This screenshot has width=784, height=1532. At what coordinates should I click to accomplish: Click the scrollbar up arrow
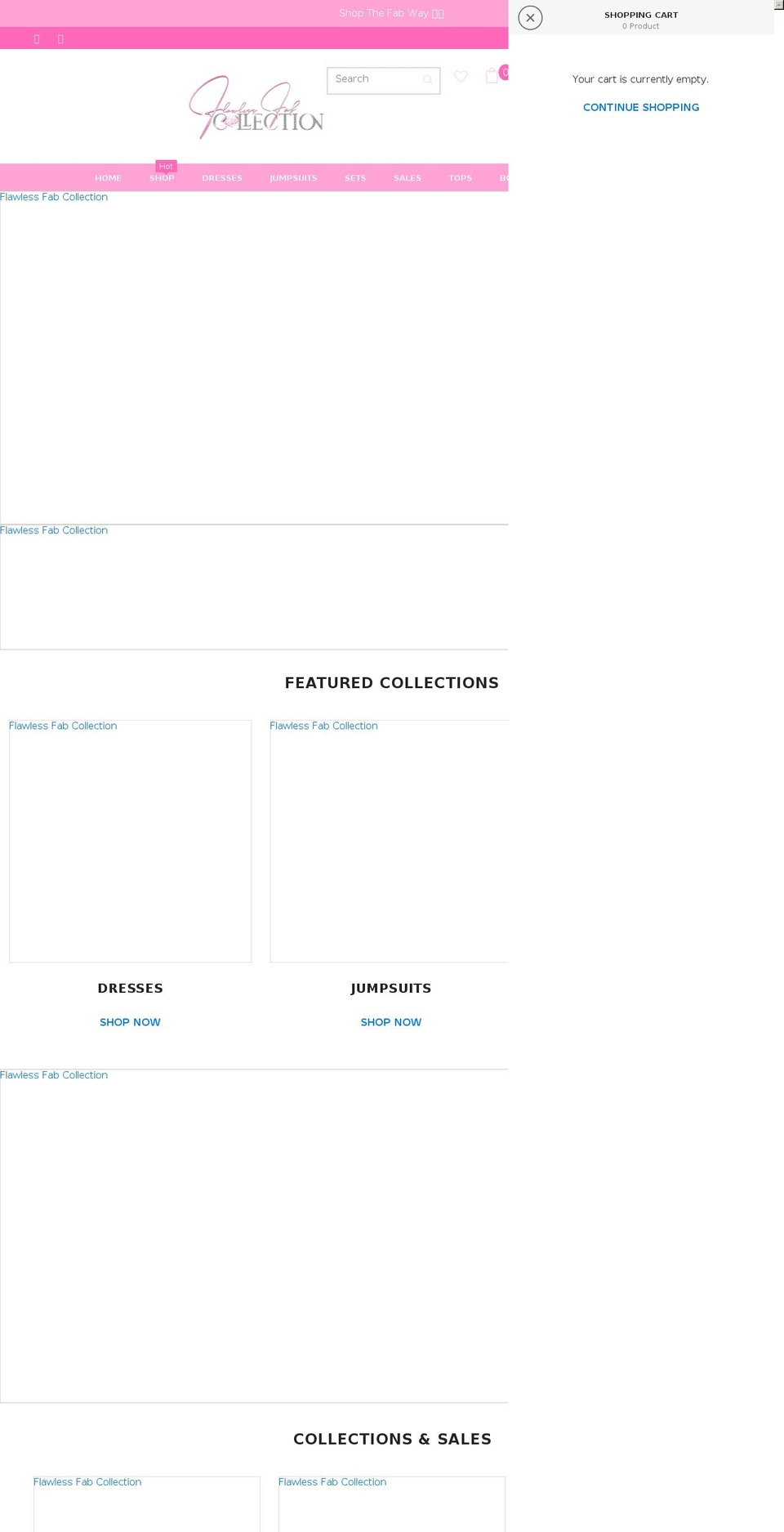click(779, 5)
